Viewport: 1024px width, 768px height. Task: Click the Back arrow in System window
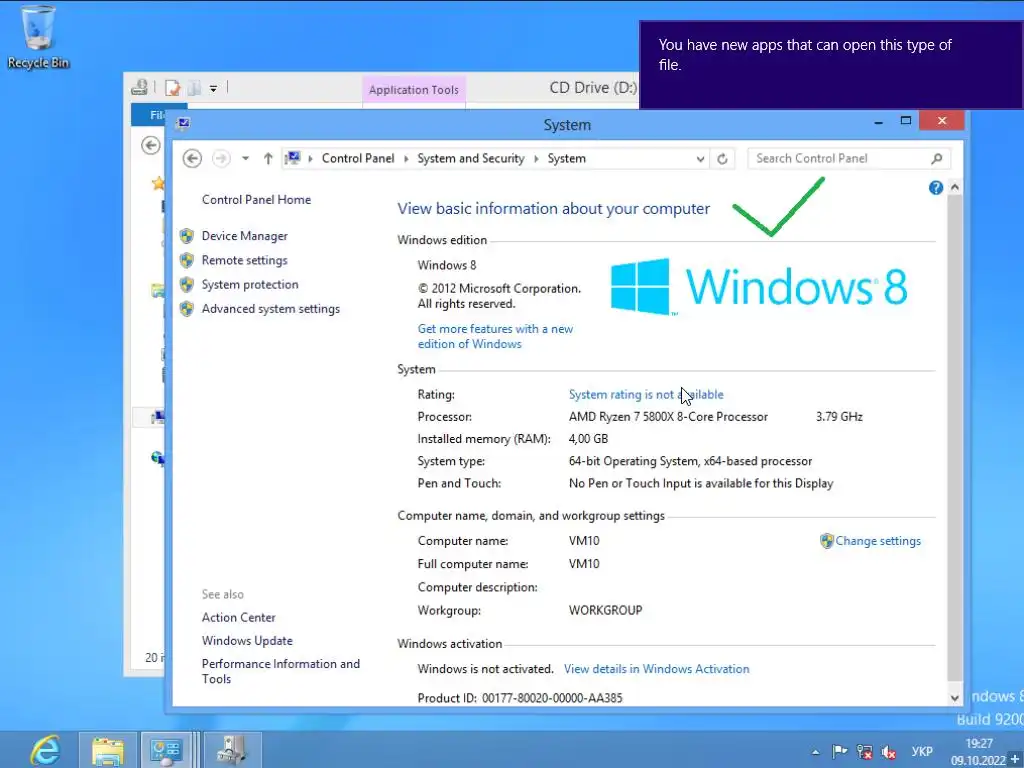(192, 159)
